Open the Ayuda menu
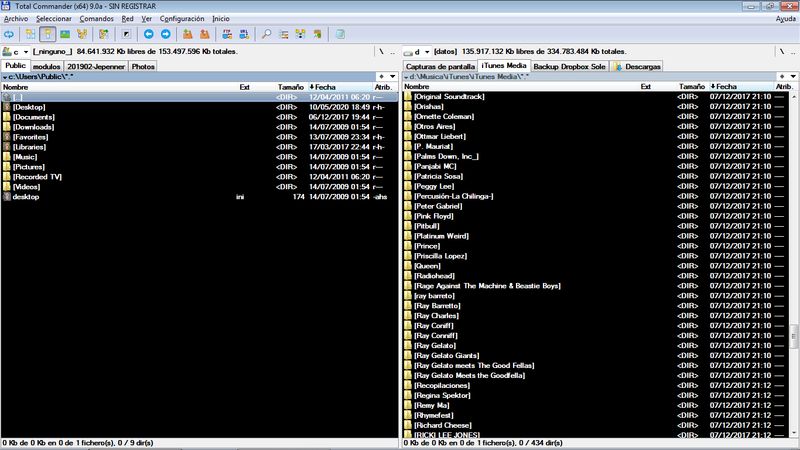The image size is (800, 450). coord(785,19)
